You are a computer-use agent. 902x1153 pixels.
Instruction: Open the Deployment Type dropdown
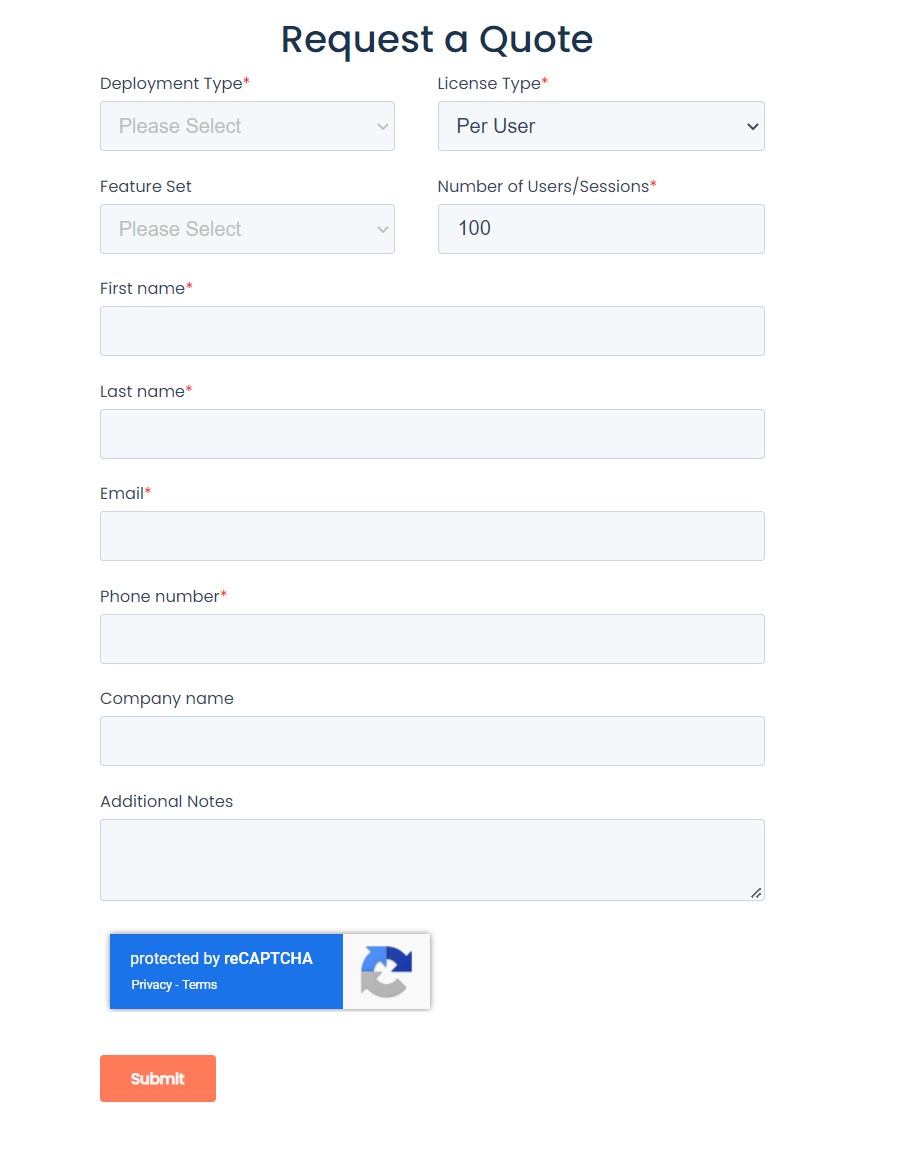(x=247, y=126)
